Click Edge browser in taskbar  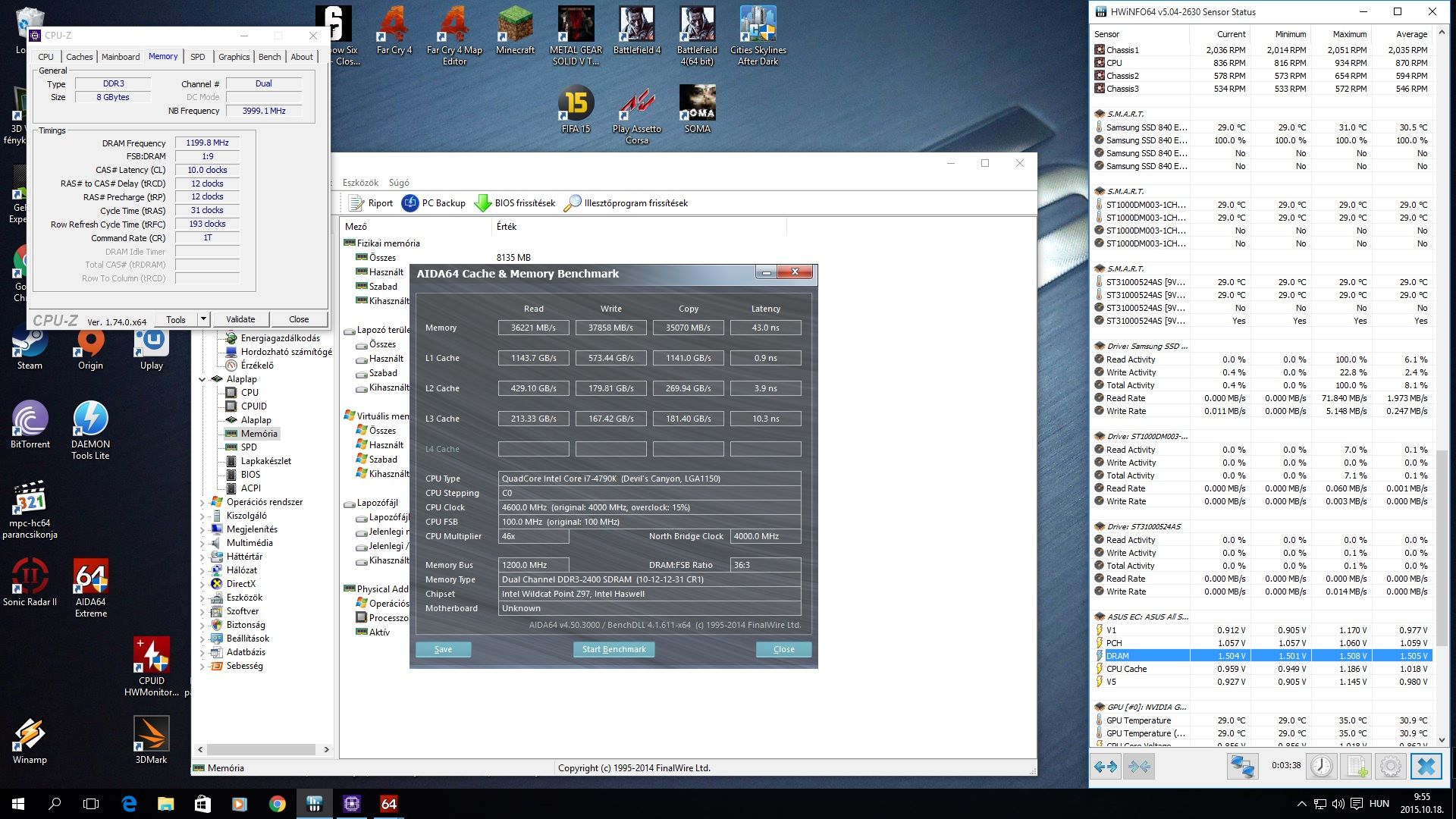click(x=129, y=804)
